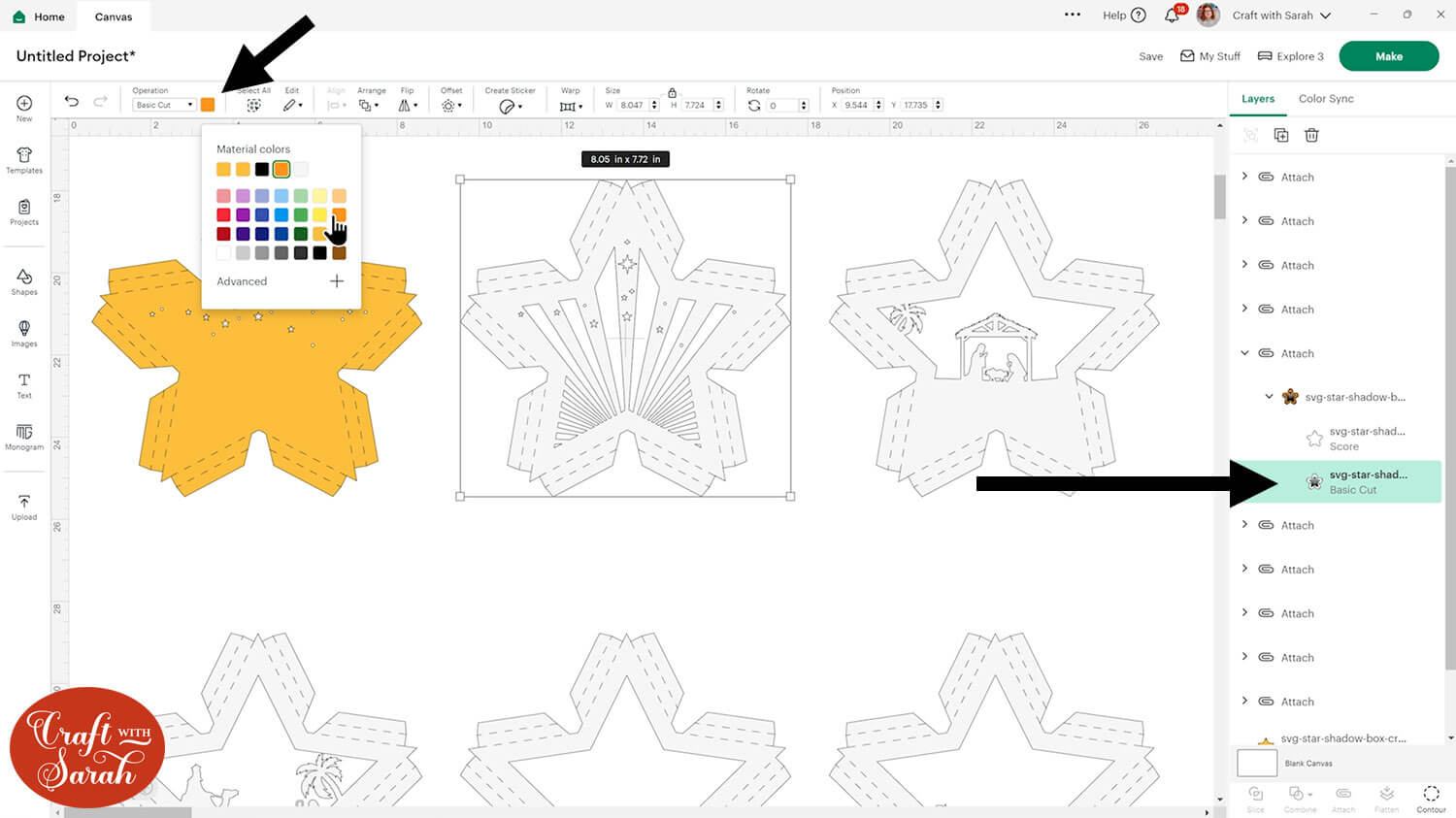This screenshot has width=1456, height=818.
Task: Open the Monogram tool
Action: [x=24, y=432]
